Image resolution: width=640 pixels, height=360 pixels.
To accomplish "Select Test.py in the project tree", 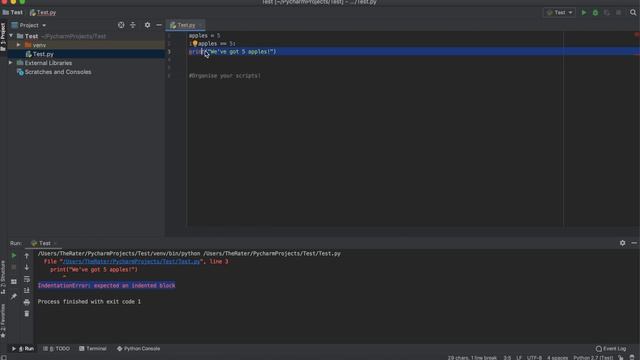I will tap(43, 54).
